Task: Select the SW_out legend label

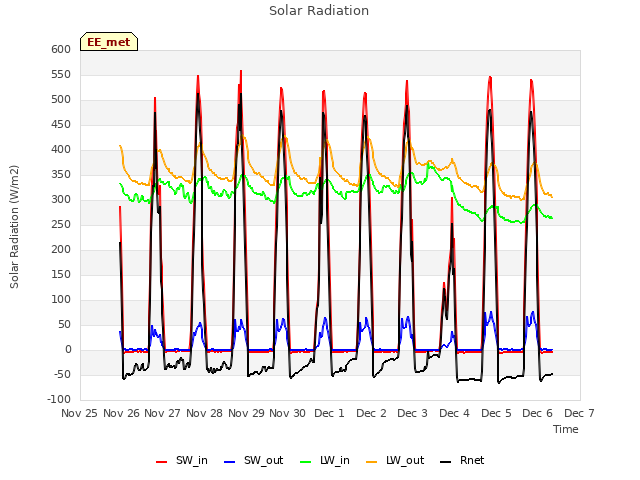Action: pyautogui.click(x=264, y=460)
